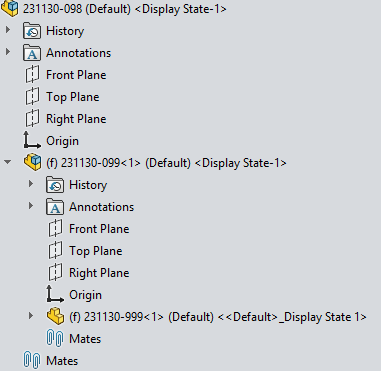Select the top-level Front Plane icon

pos(32,75)
